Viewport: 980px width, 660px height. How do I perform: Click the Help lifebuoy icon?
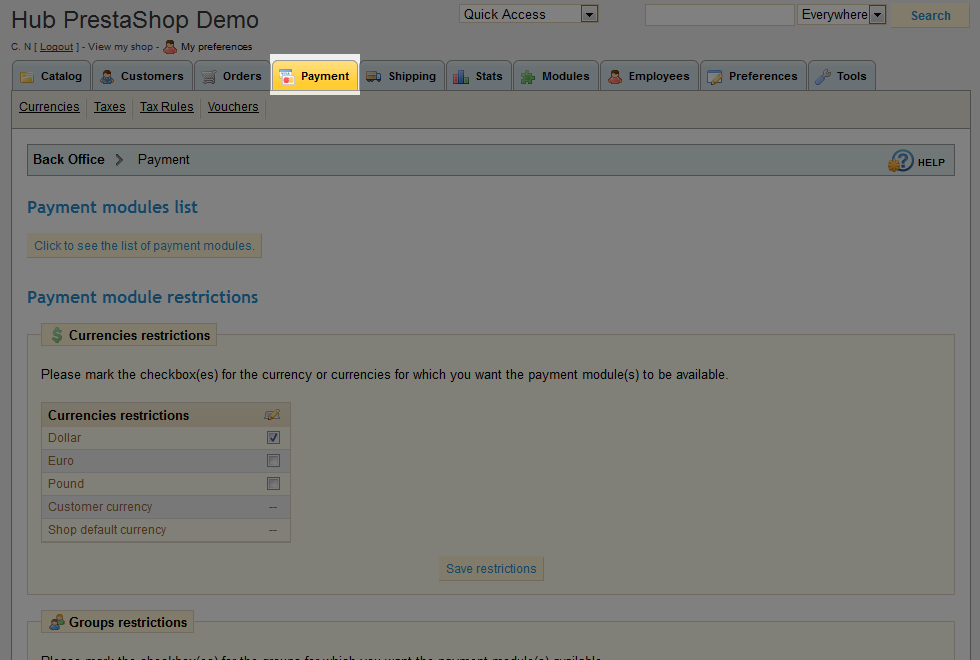(901, 161)
